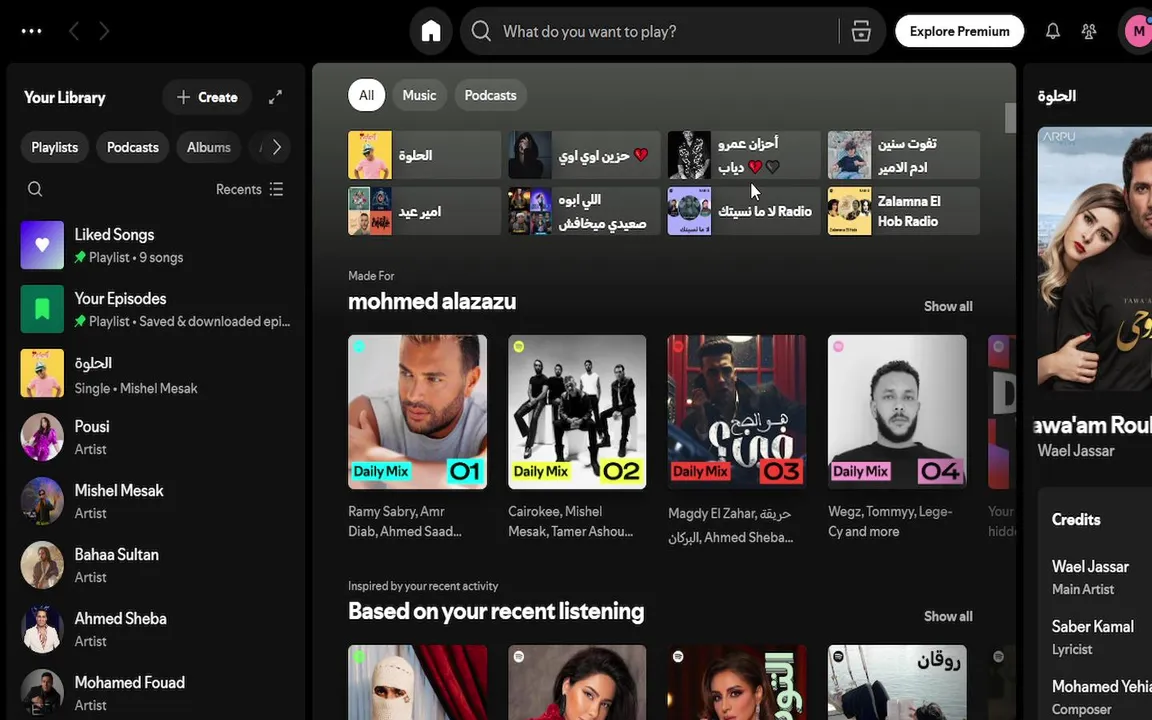Open the الحلوة title in right panel
The height and width of the screenshot is (720, 1152).
(1056, 96)
